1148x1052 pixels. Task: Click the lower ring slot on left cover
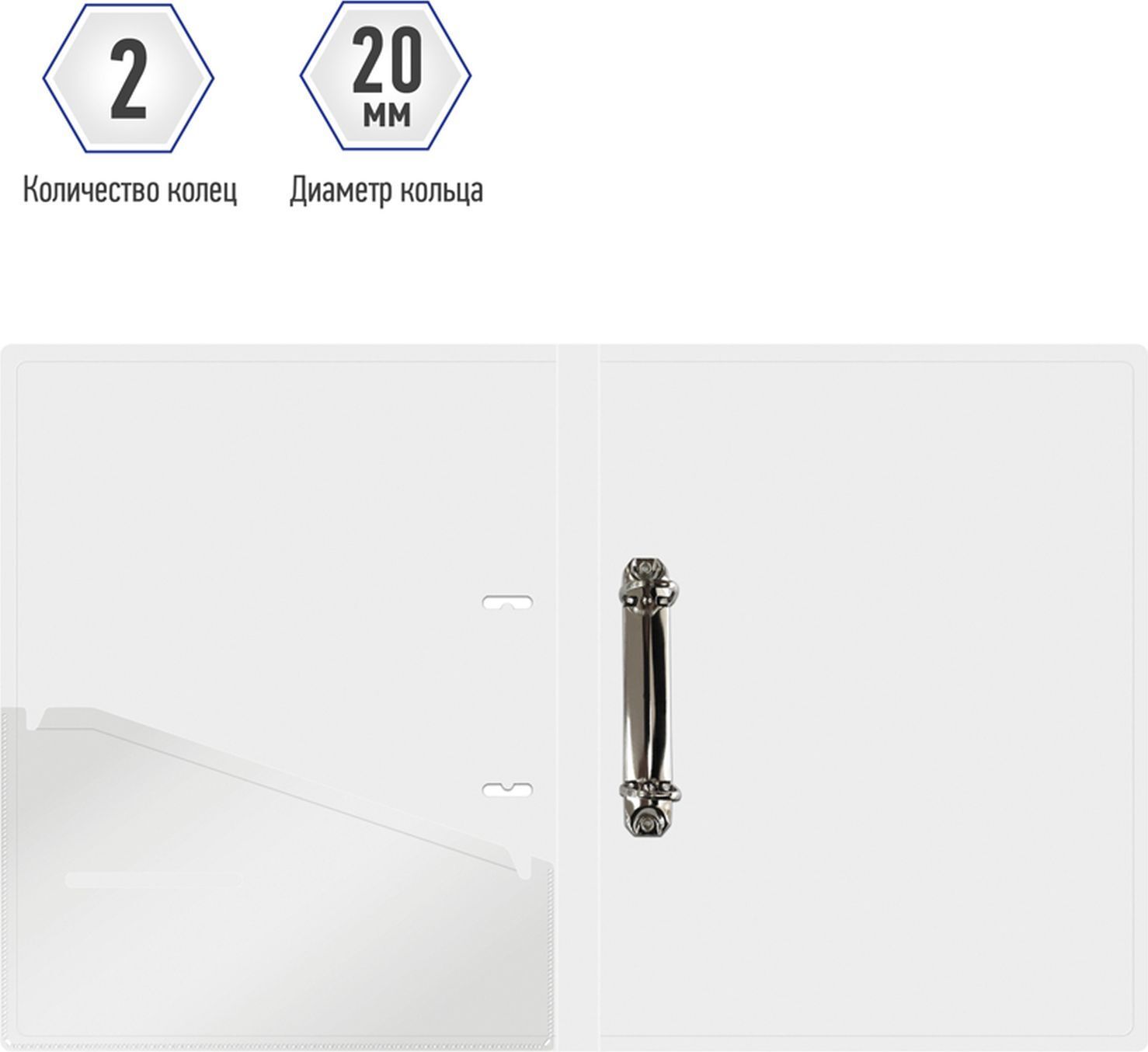507,789
